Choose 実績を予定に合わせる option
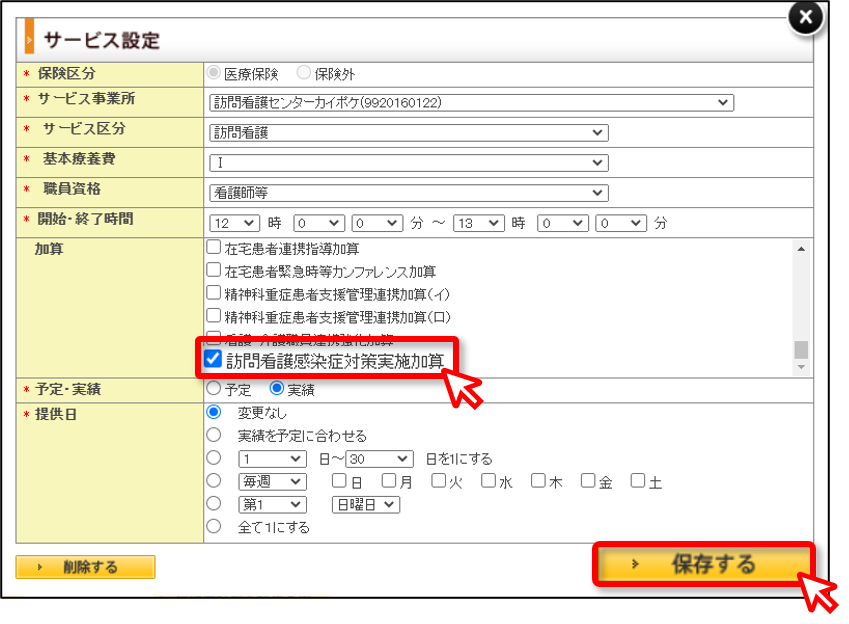Screen dimensions: 849x624 [214, 434]
